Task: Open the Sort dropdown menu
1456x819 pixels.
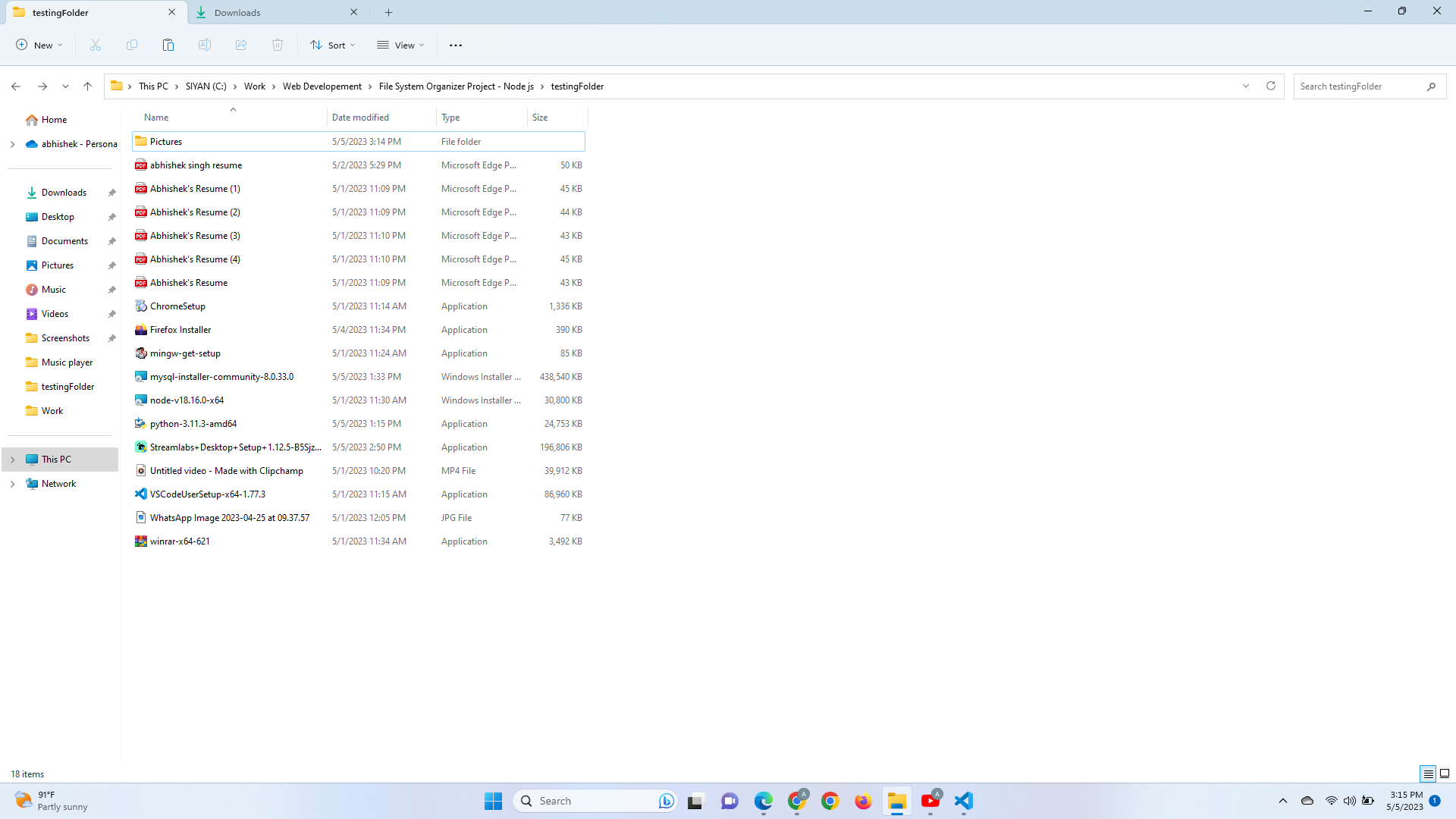Action: pyautogui.click(x=333, y=45)
